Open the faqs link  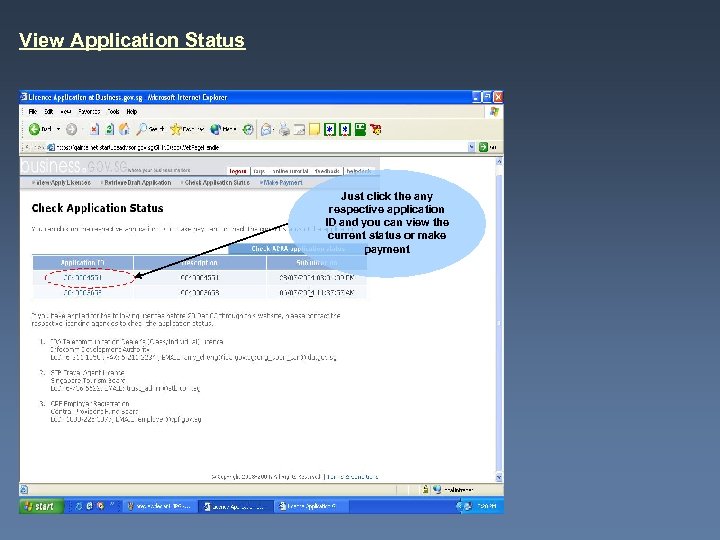pyautogui.click(x=259, y=171)
